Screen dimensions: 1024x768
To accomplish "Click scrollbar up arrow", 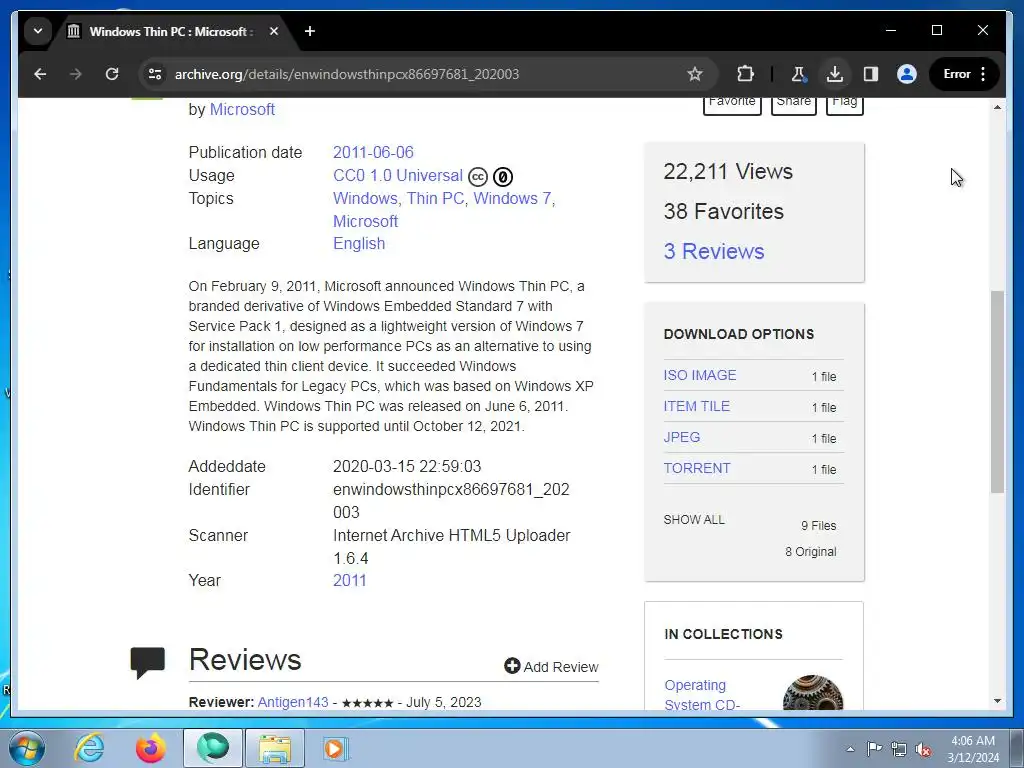I will (x=997, y=107).
